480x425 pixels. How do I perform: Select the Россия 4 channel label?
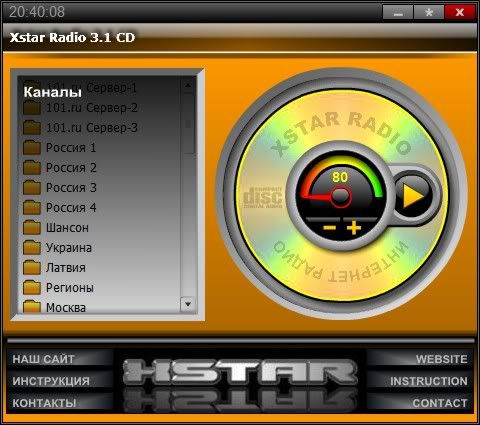click(71, 208)
